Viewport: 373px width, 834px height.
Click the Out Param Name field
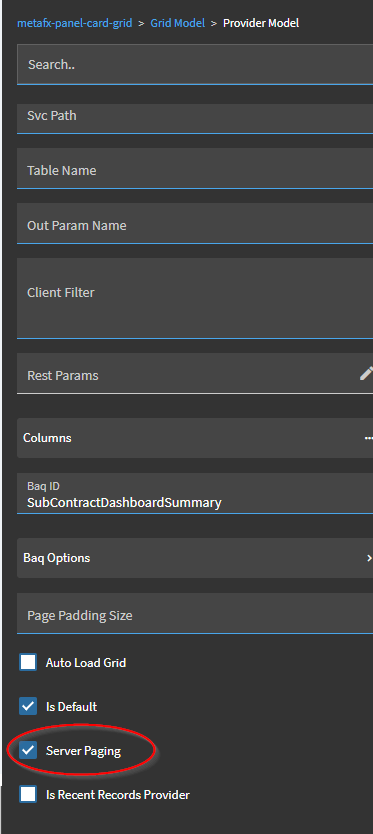195,223
